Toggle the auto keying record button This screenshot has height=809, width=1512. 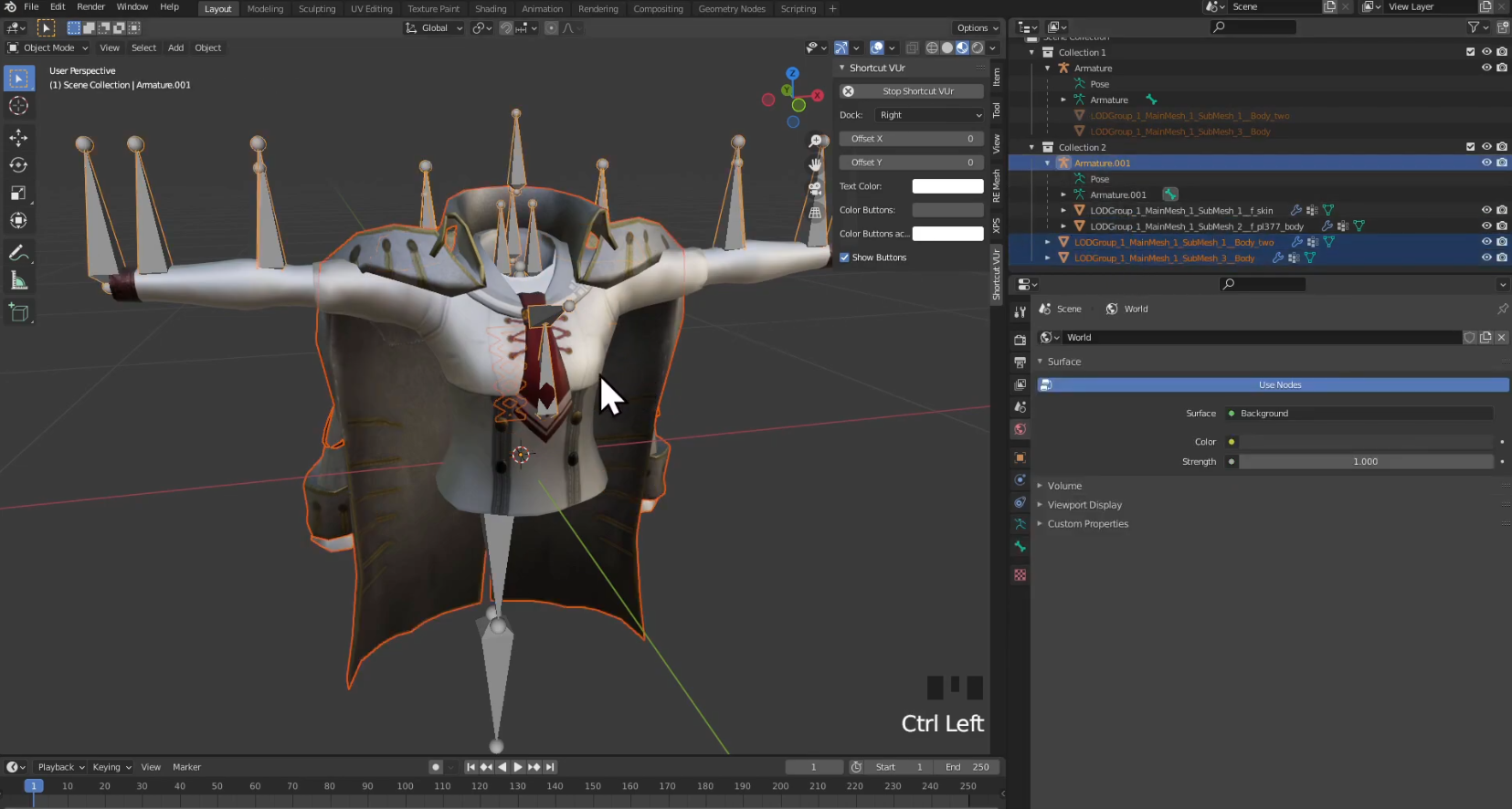[x=436, y=767]
